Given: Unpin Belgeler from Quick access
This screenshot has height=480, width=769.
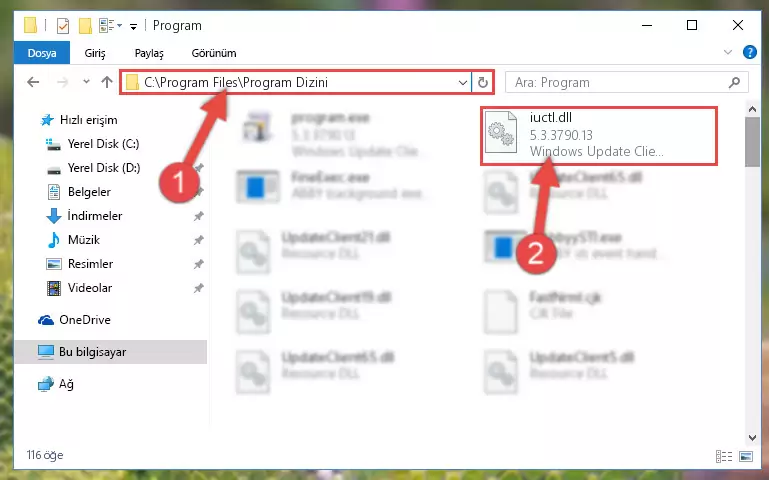Looking at the screenshot, I should [x=198, y=192].
